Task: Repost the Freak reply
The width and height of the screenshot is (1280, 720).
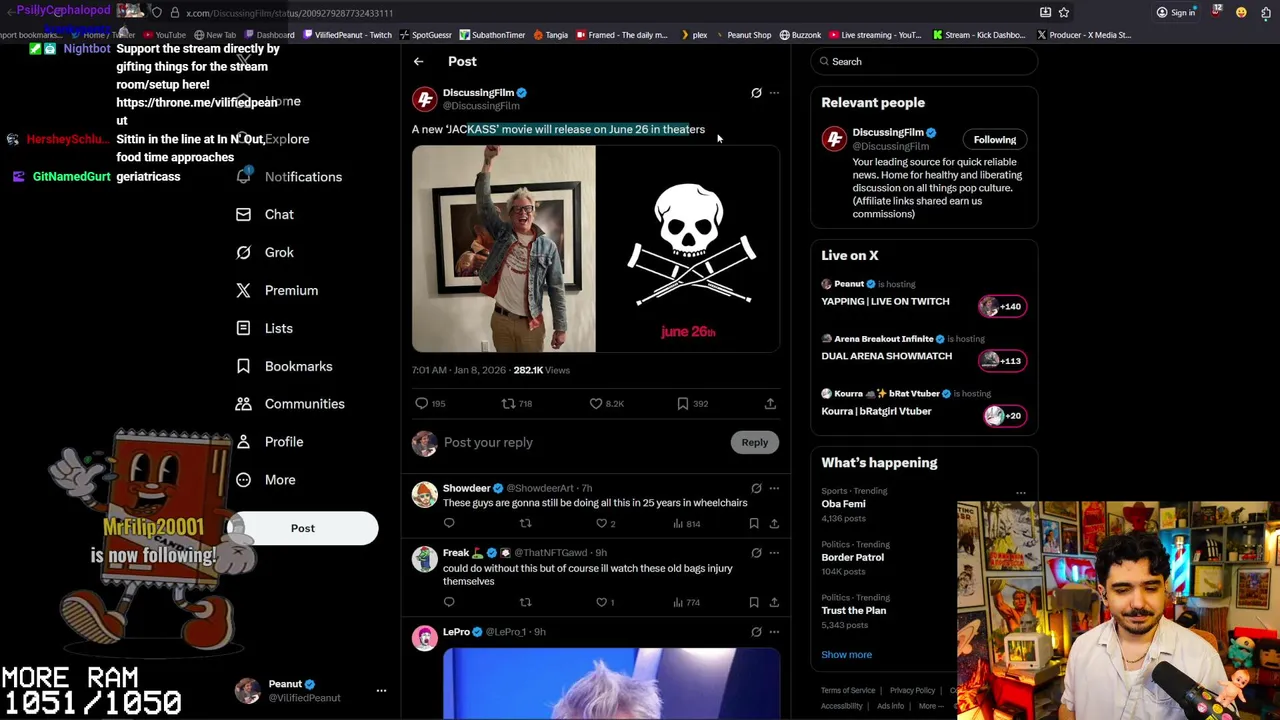Action: pos(525,603)
